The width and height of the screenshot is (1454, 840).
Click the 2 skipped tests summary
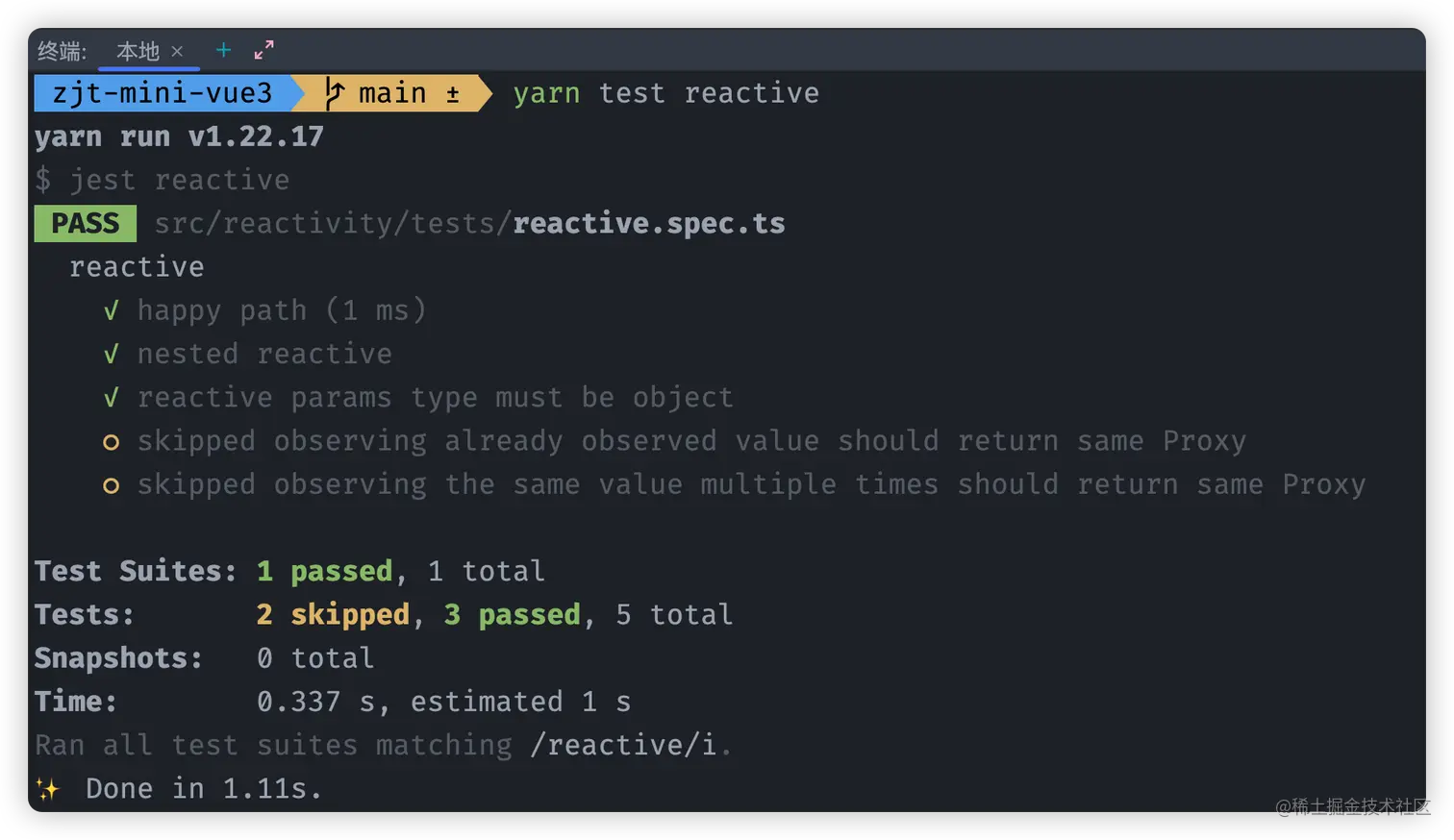(x=333, y=615)
